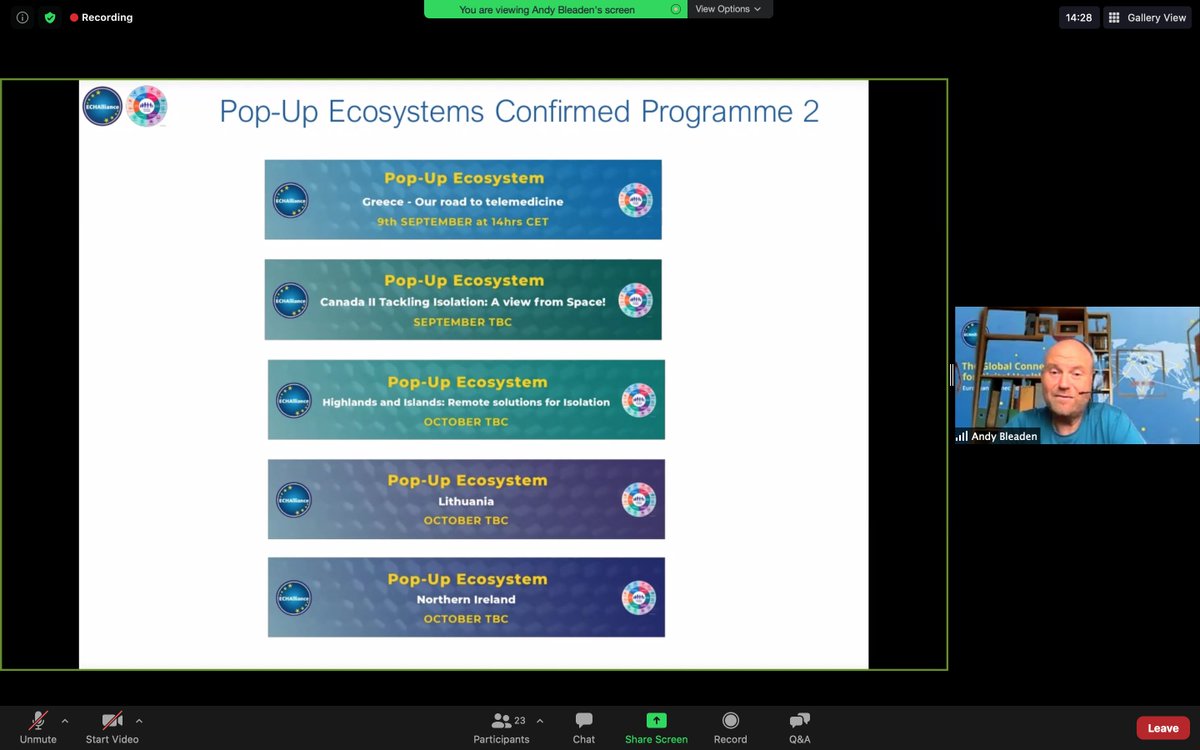The width and height of the screenshot is (1200, 750).
Task: Click ECHAlliance logo in slide header
Action: pos(102,107)
